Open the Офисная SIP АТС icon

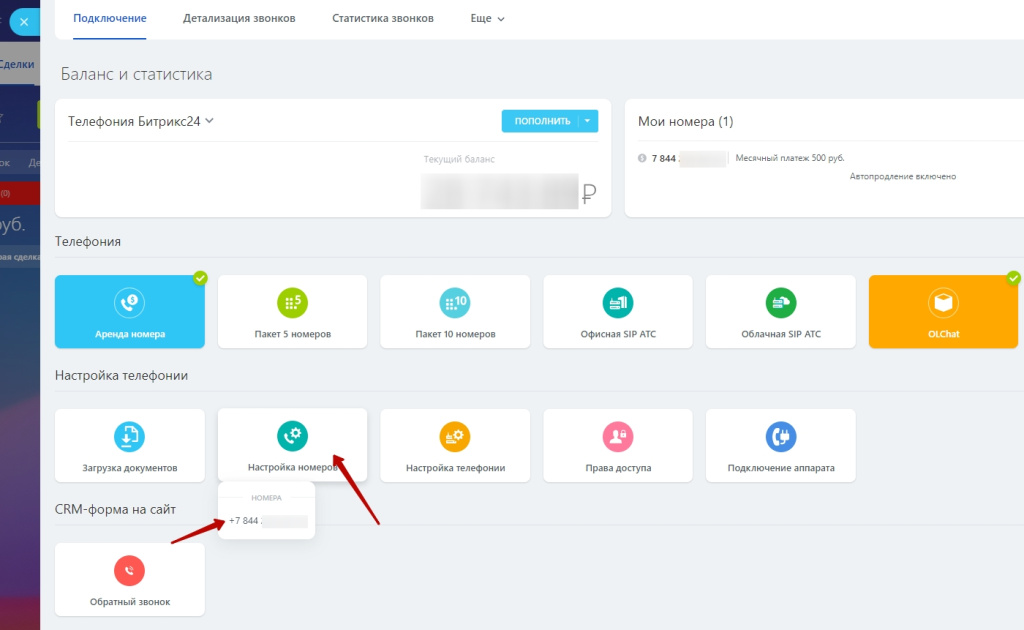click(x=618, y=302)
